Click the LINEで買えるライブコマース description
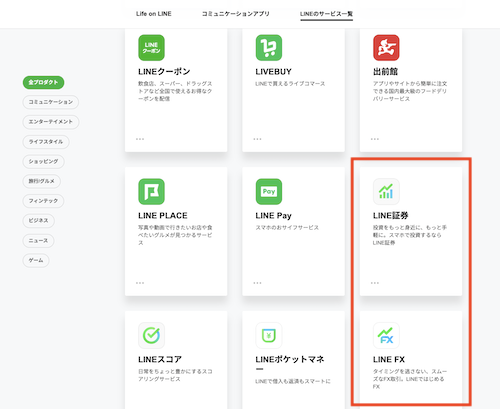This screenshot has height=409, width=500. click(x=290, y=84)
